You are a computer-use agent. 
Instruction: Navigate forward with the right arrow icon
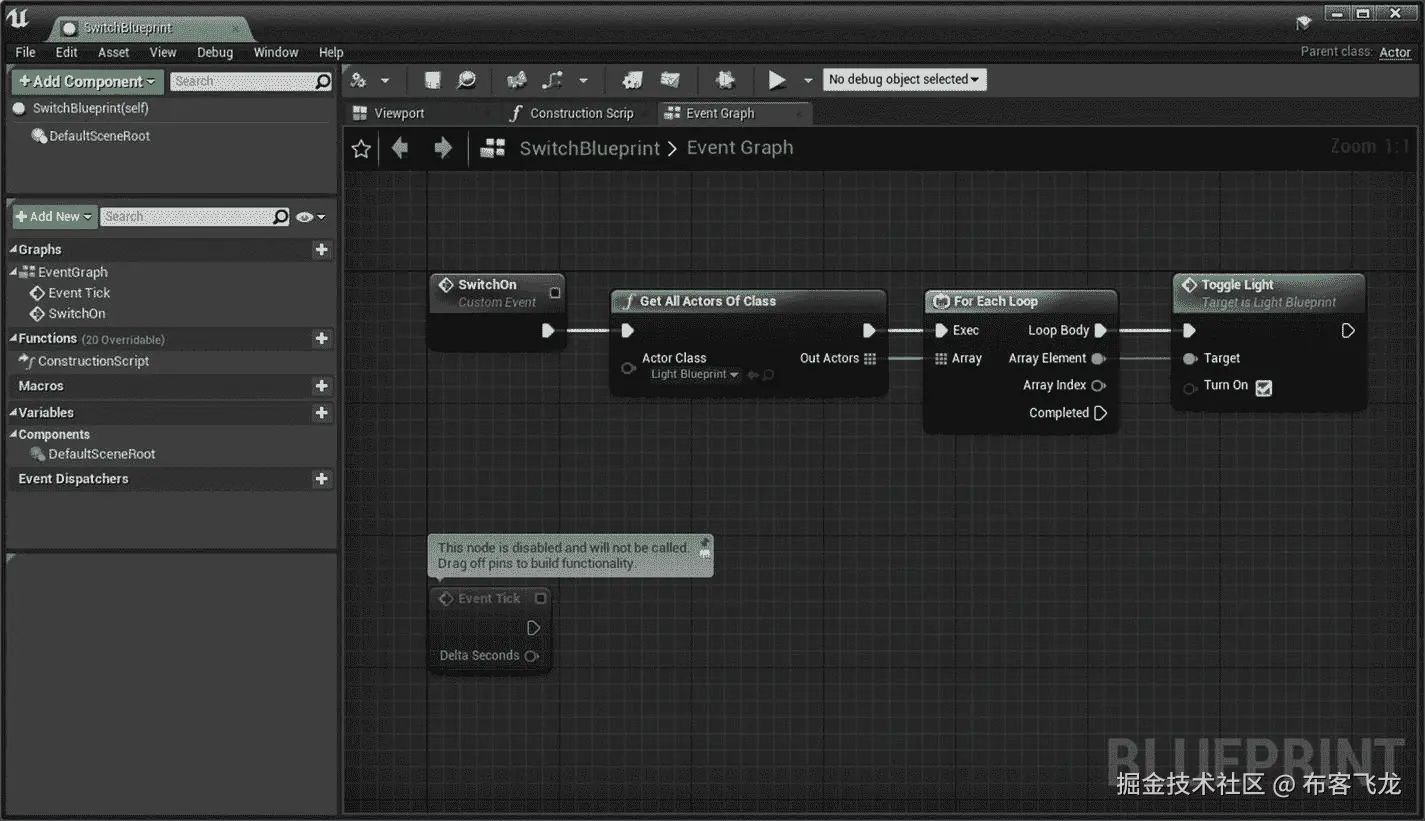[x=443, y=149]
